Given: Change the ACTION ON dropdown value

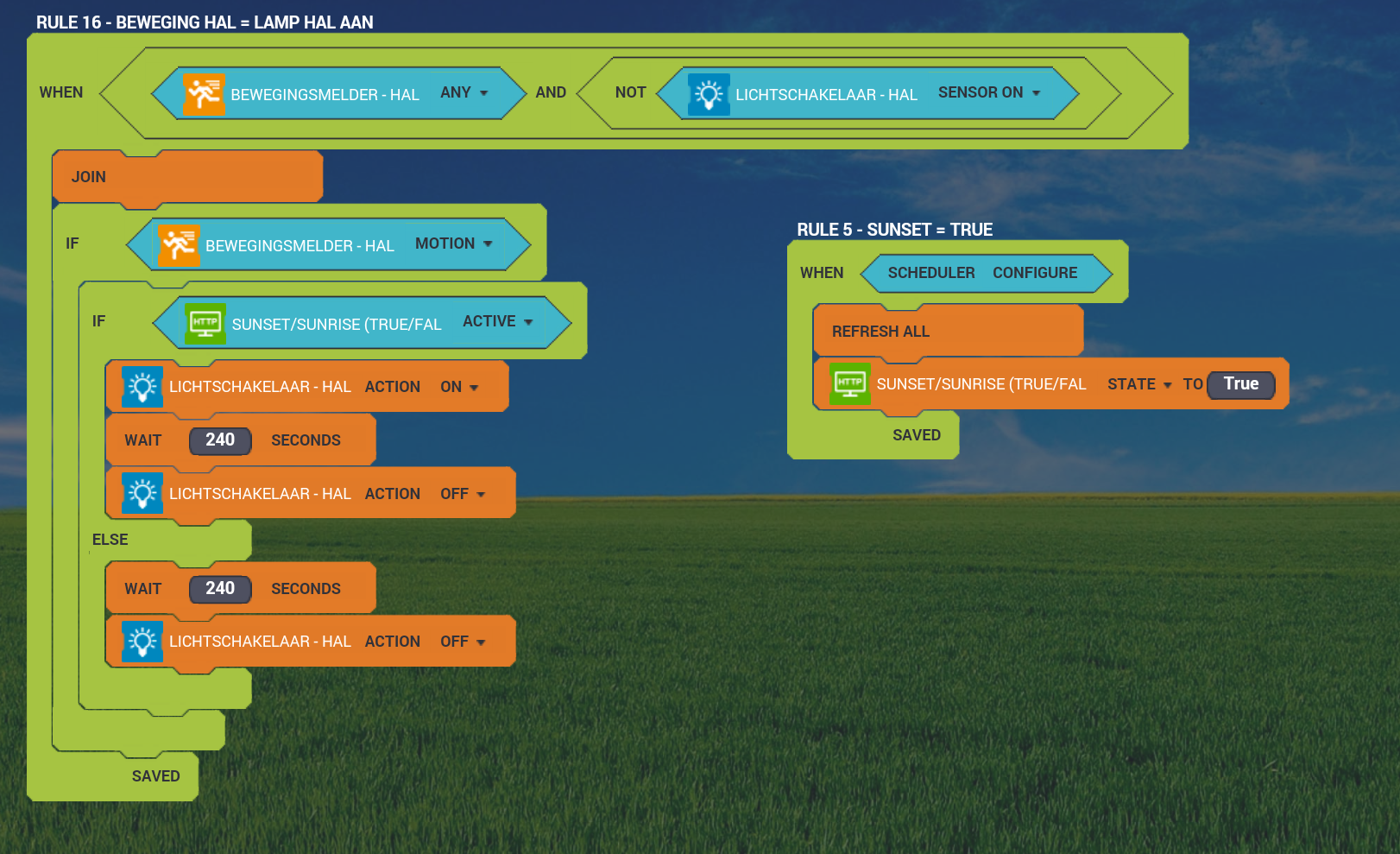Looking at the screenshot, I should pyautogui.click(x=459, y=388).
